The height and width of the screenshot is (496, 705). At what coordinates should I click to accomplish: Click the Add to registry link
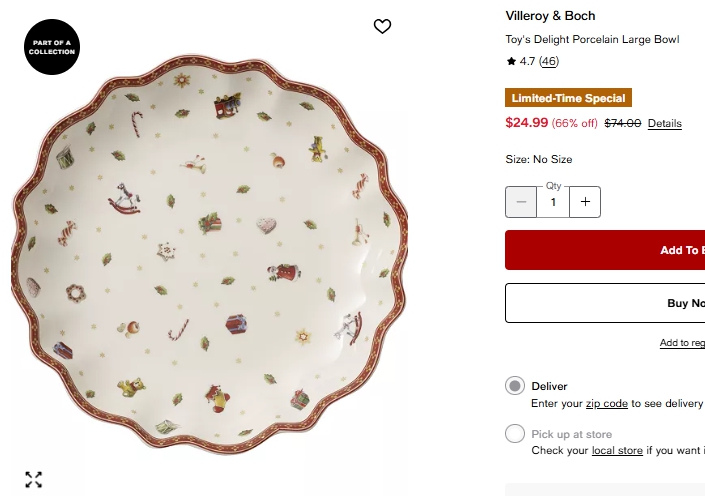682,343
